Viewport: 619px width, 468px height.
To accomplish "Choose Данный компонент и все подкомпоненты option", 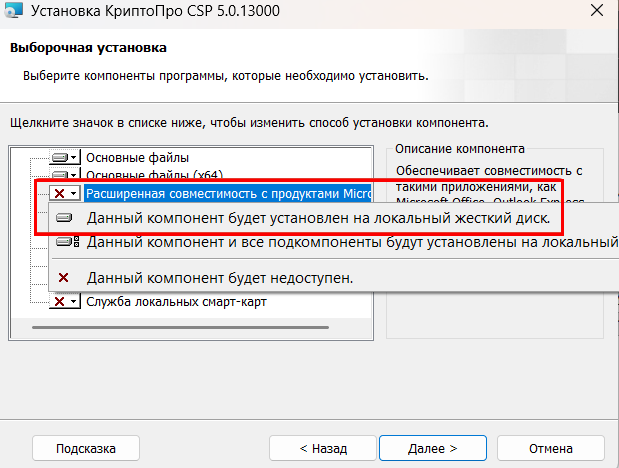I will pos(350,242).
